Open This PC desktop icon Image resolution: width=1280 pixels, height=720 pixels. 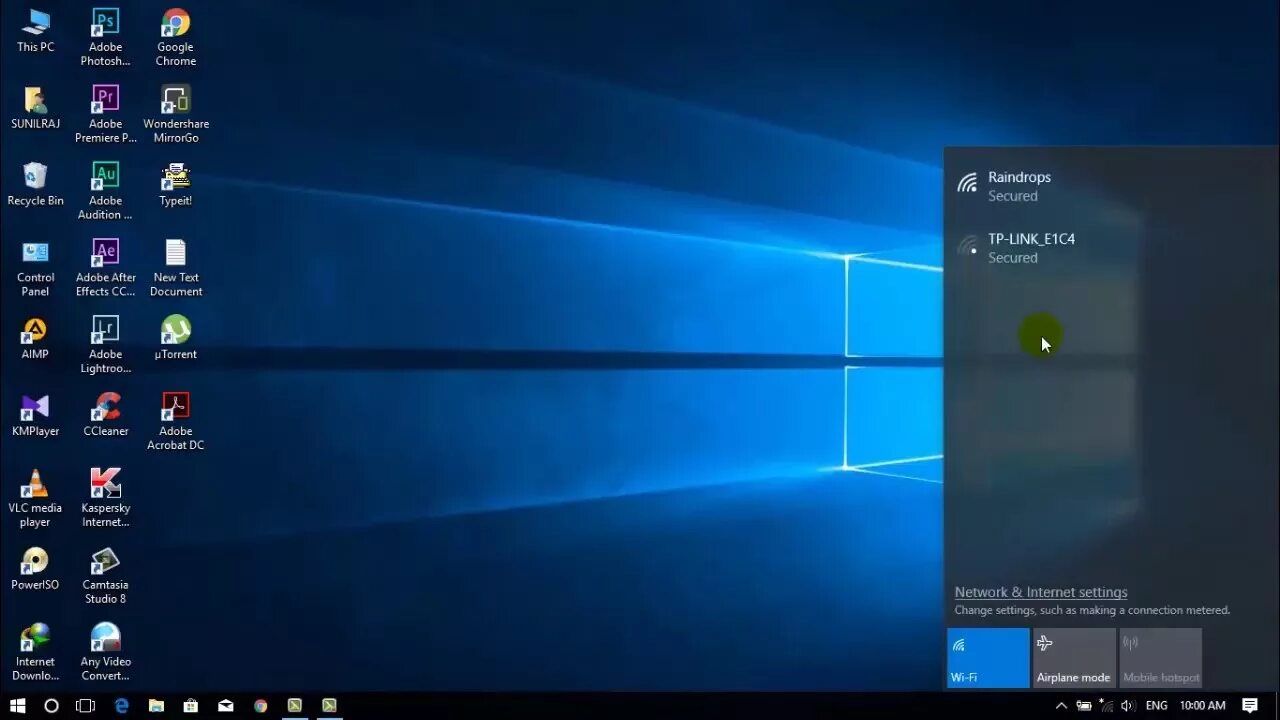point(35,30)
